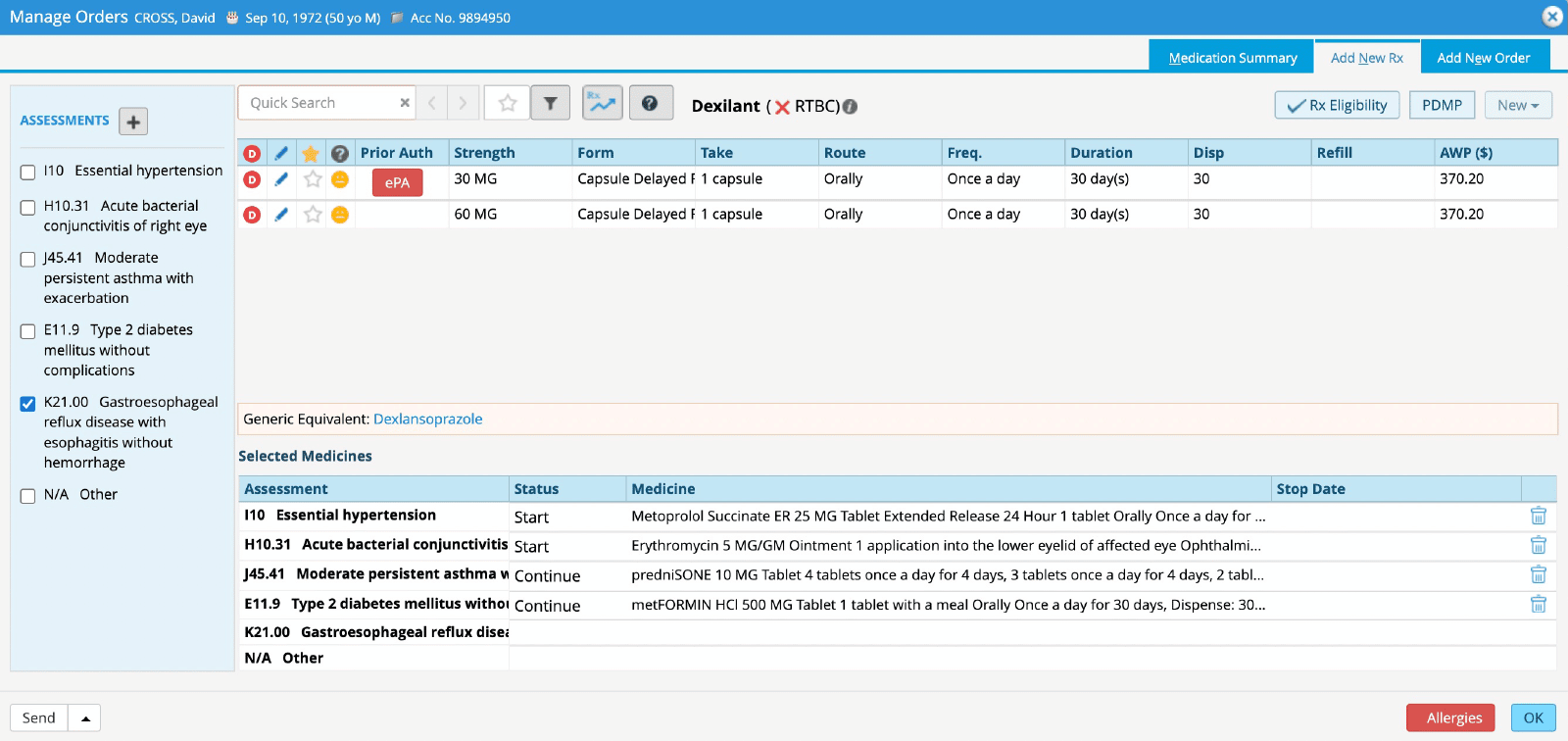This screenshot has height=741, width=1568.
Task: Open the New dropdown menu
Action: (1518, 105)
